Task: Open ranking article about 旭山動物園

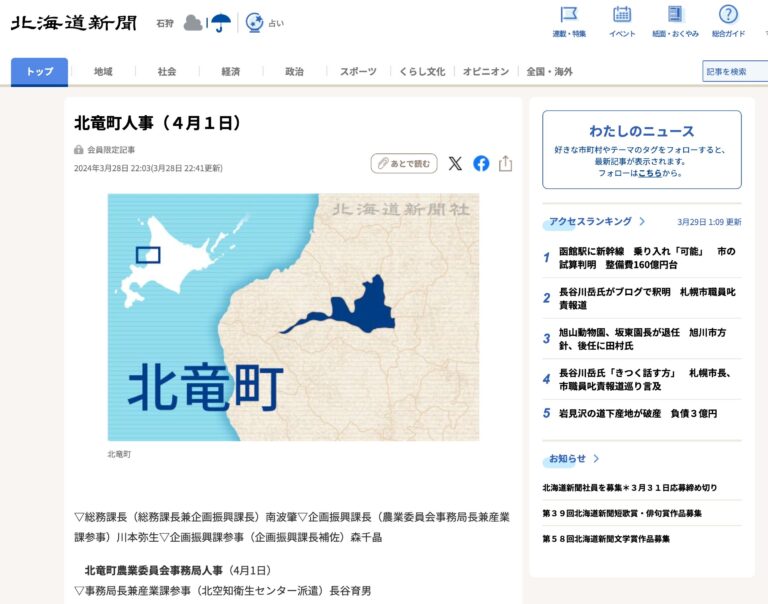Action: (x=642, y=338)
